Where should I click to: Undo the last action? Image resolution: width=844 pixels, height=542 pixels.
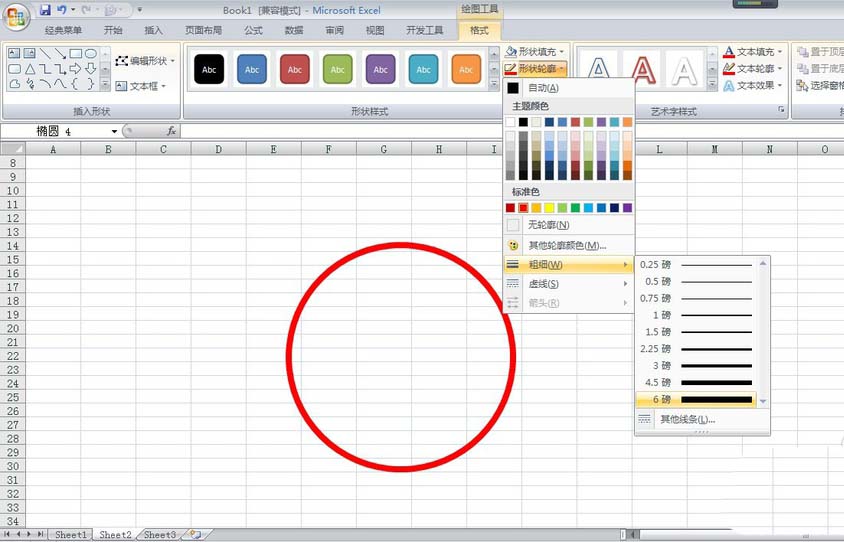click(x=62, y=10)
